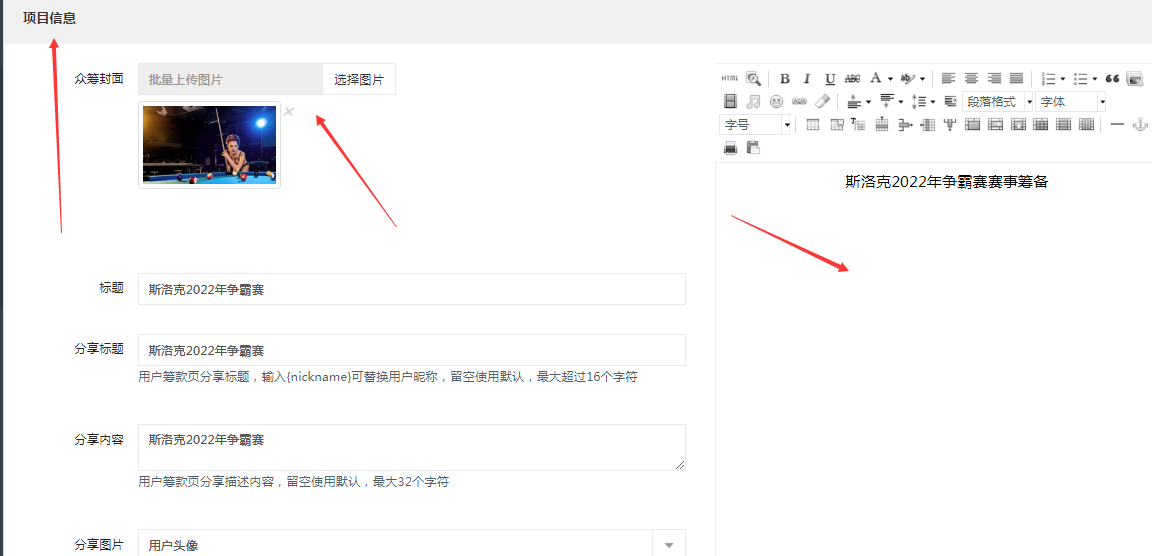Toggle bold formatting
This screenshot has width=1152, height=556.
[785, 79]
